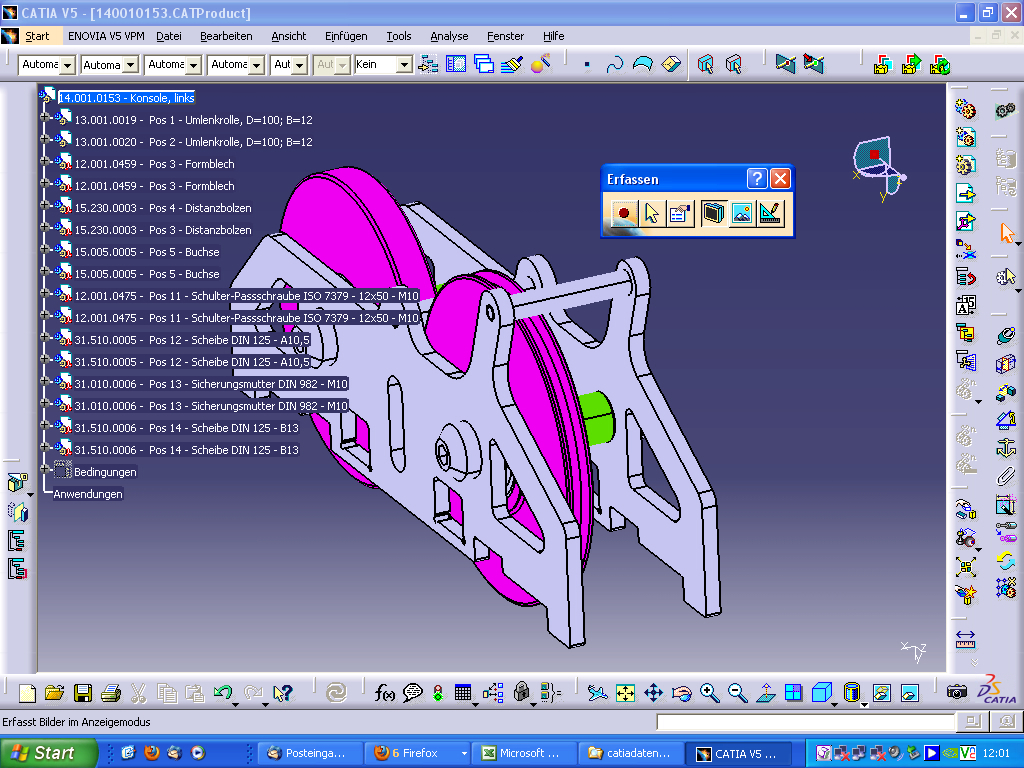Click the Fix Together paperclip icon
The width and height of the screenshot is (1024, 768).
pos(1006,477)
